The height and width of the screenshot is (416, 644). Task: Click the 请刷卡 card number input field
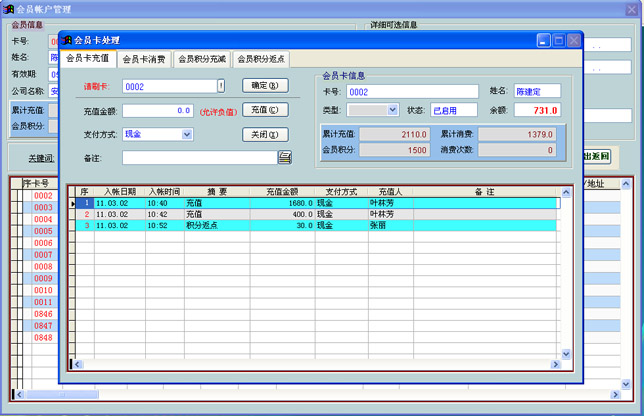click(168, 86)
